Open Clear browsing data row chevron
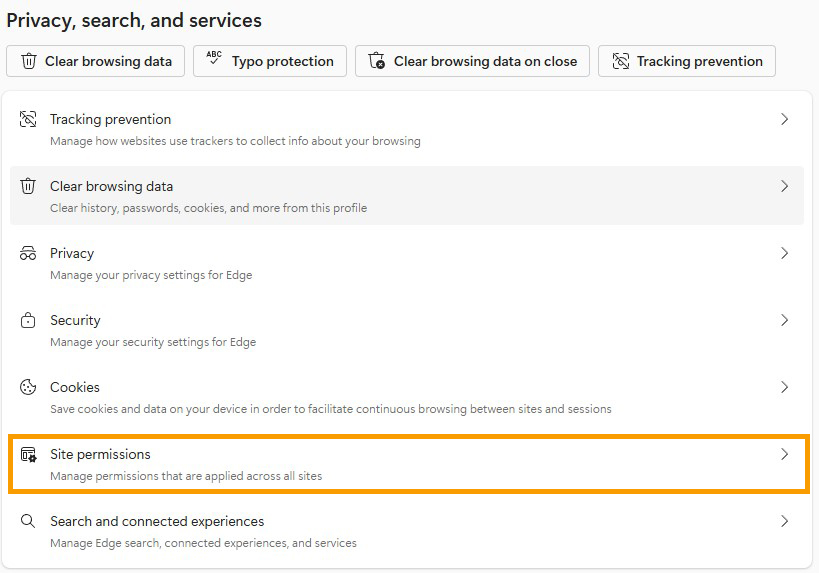The image size is (819, 573). 785,187
